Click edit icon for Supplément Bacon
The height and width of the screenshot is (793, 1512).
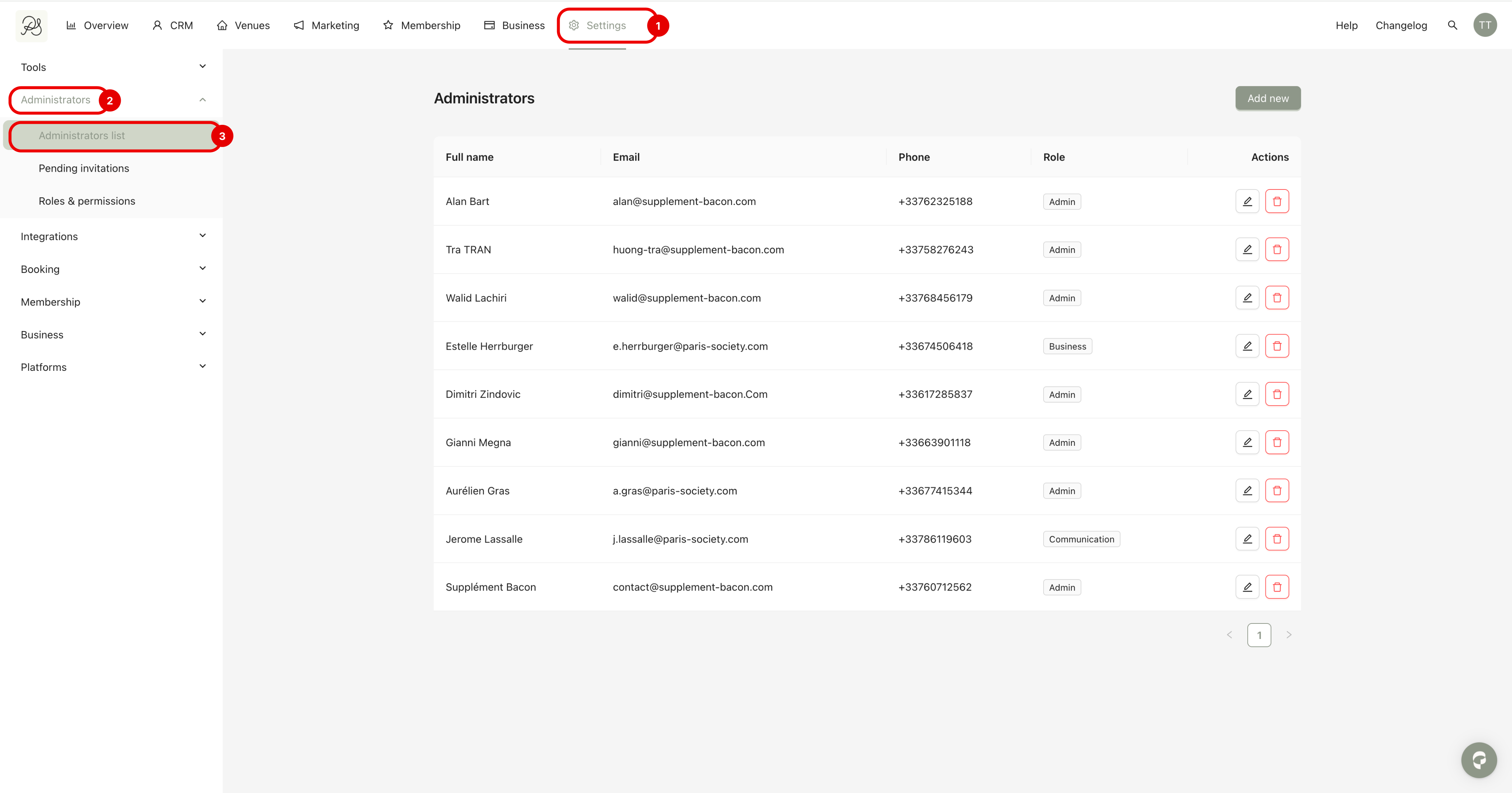click(x=1247, y=587)
